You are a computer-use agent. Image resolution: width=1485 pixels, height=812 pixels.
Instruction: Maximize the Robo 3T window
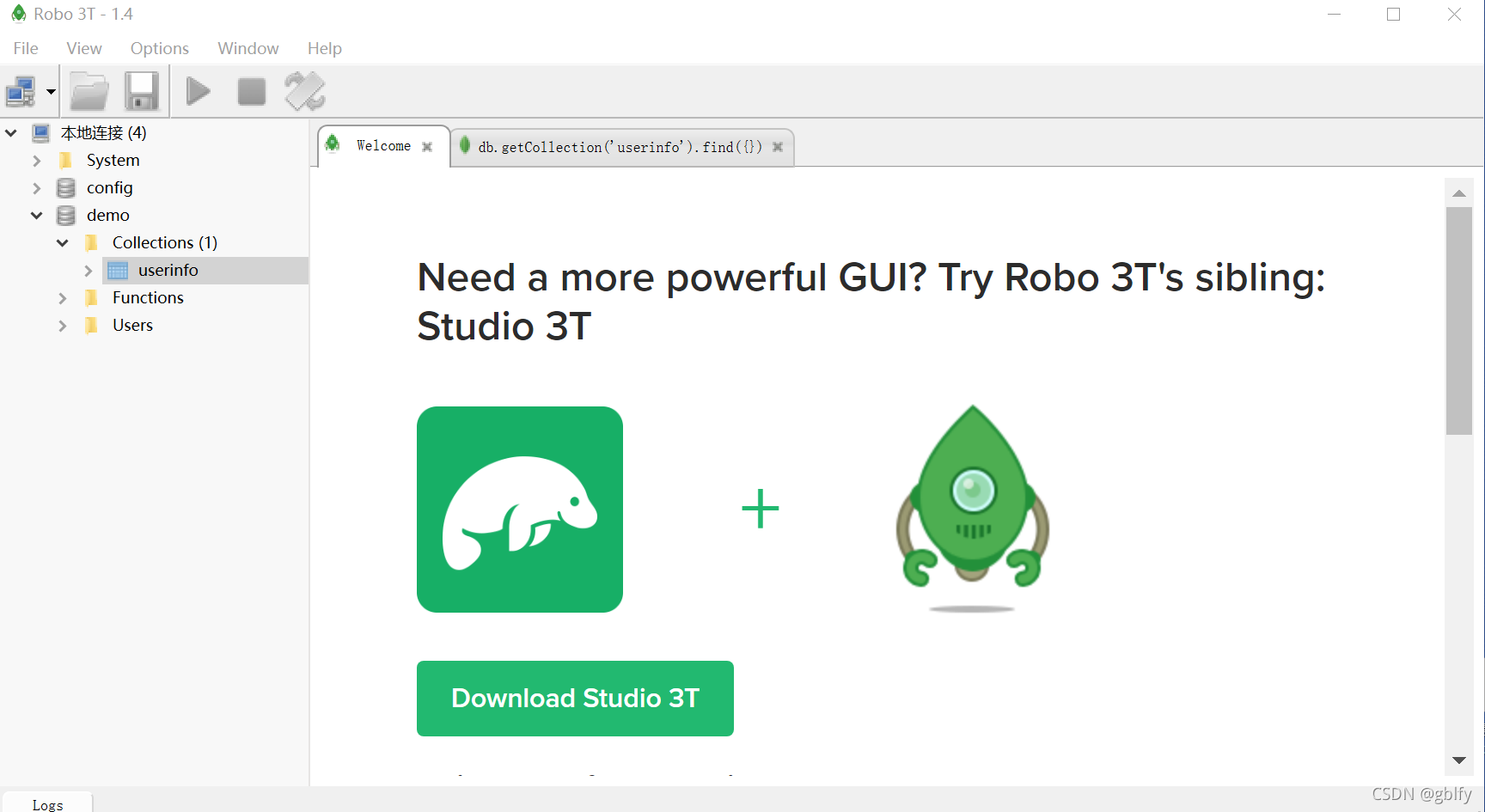coord(1394,15)
